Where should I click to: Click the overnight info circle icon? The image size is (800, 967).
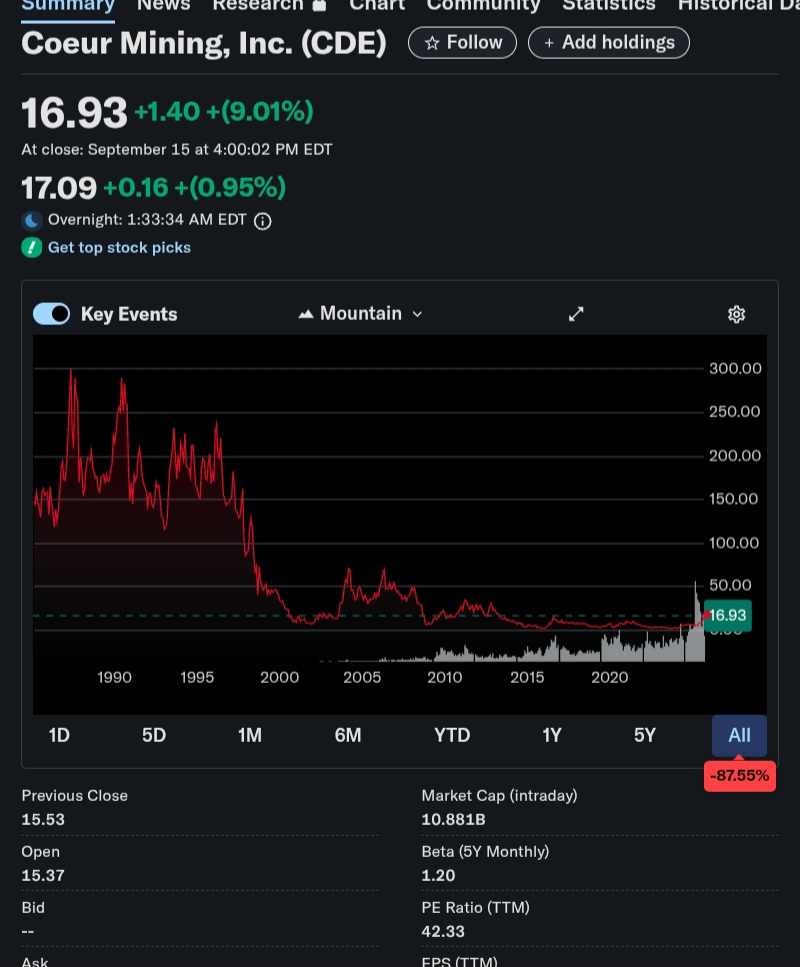pos(263,221)
